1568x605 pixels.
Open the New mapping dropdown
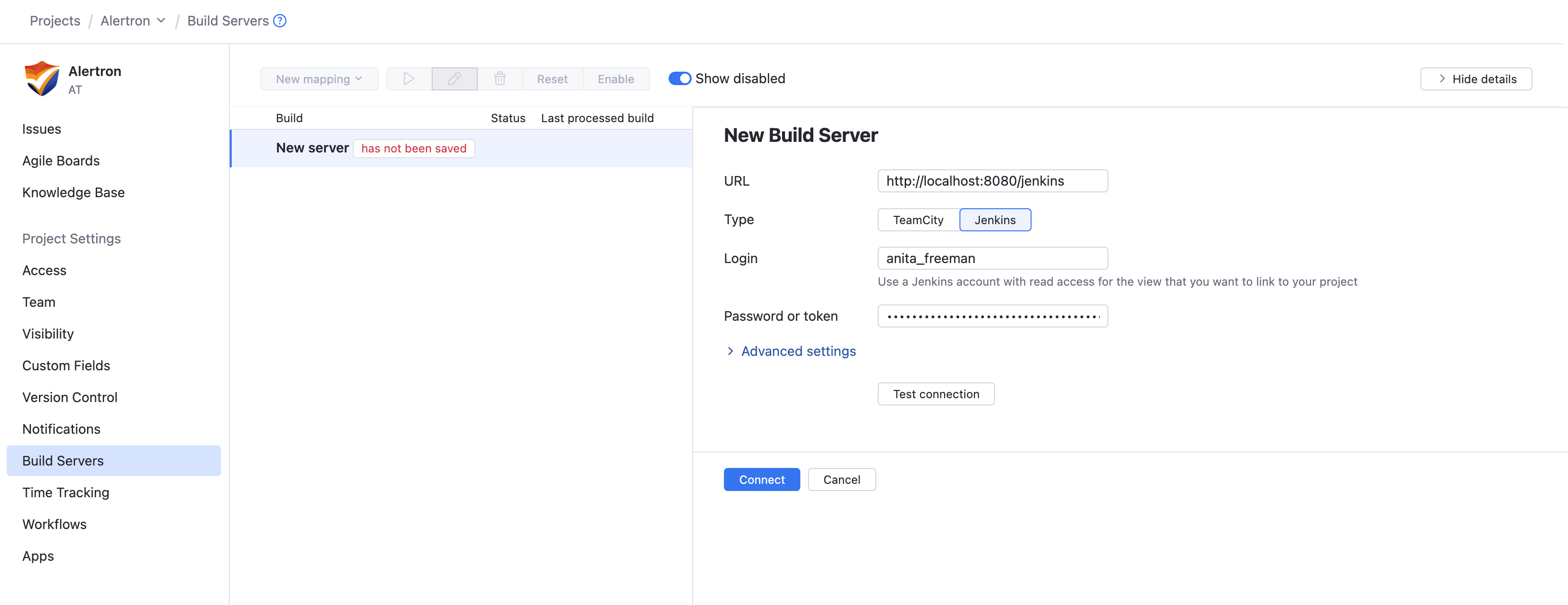pyautogui.click(x=319, y=78)
